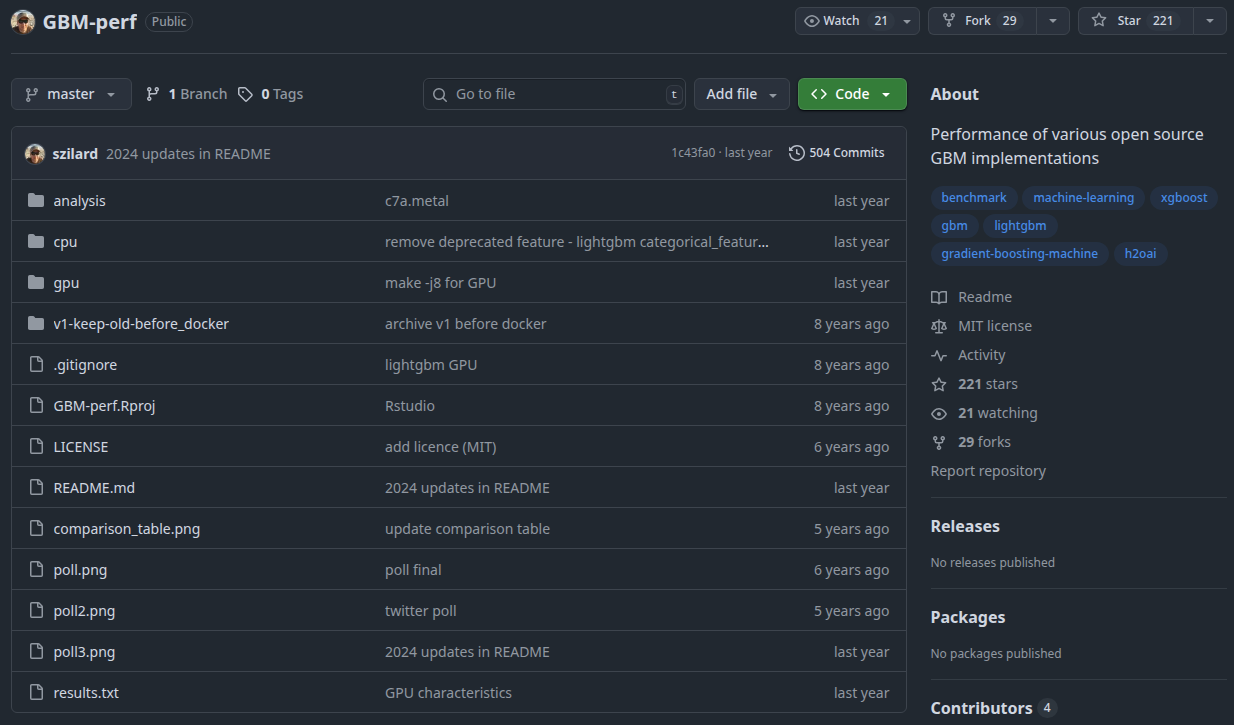Open the v1-keep-old-before_docker folder
The width and height of the screenshot is (1234, 725).
pyautogui.click(x=141, y=324)
